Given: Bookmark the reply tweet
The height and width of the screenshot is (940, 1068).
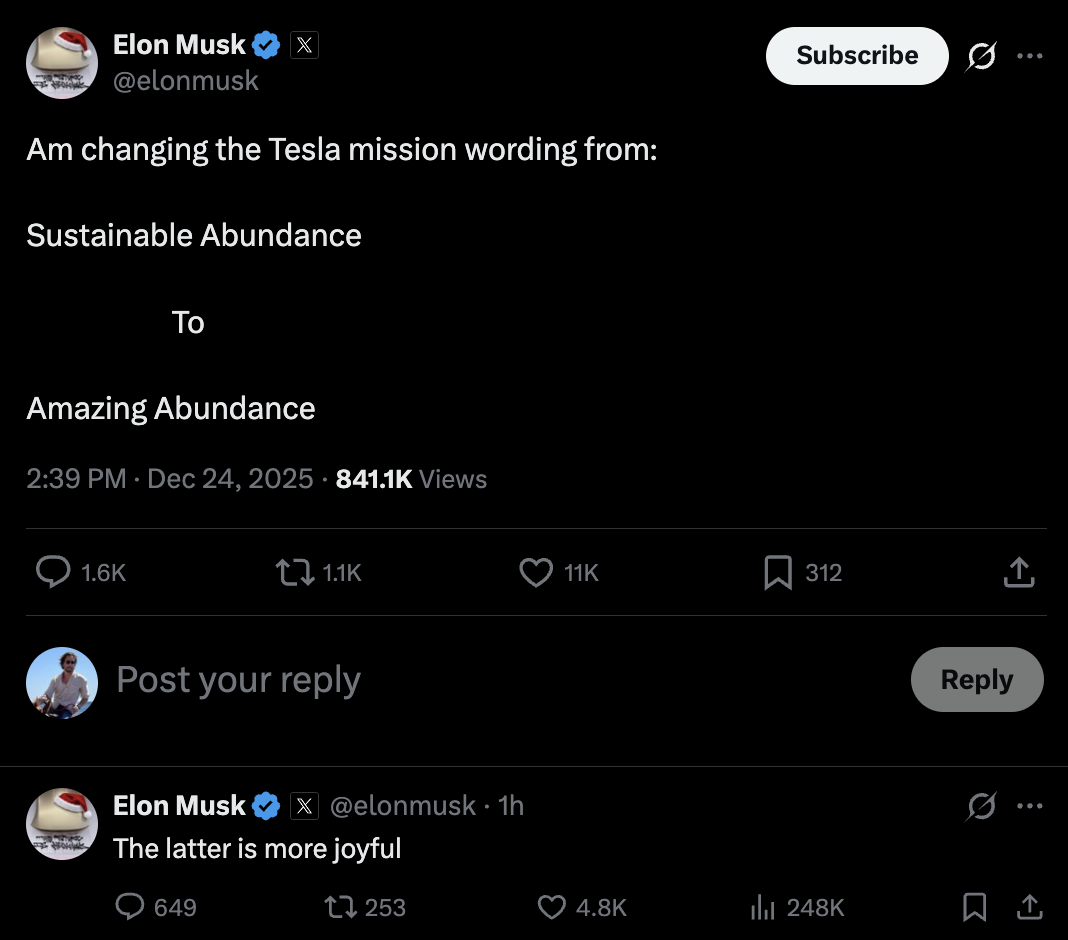Looking at the screenshot, I should click(975, 907).
